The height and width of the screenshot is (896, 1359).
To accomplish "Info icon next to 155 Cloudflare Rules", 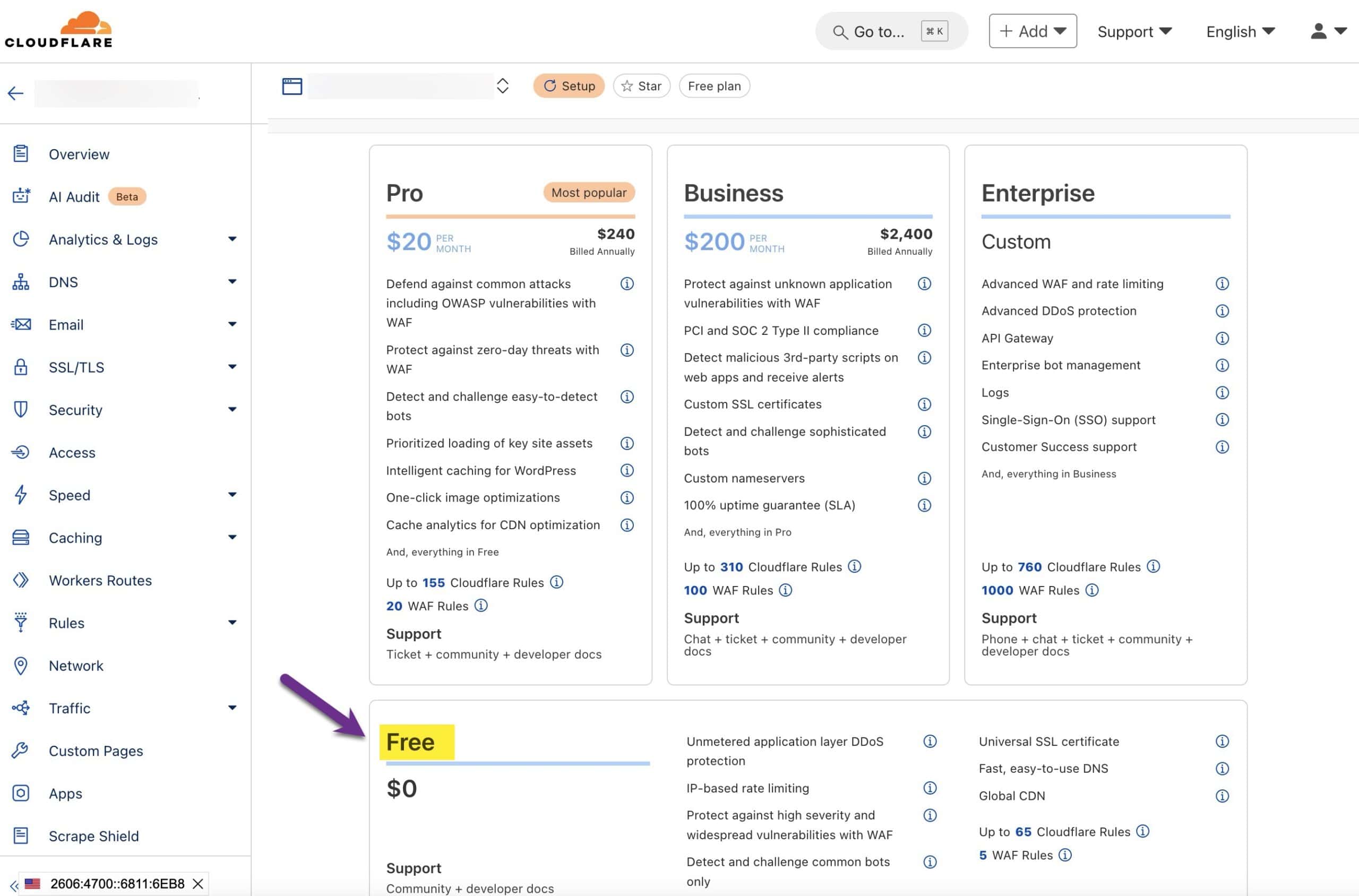I will coord(557,582).
